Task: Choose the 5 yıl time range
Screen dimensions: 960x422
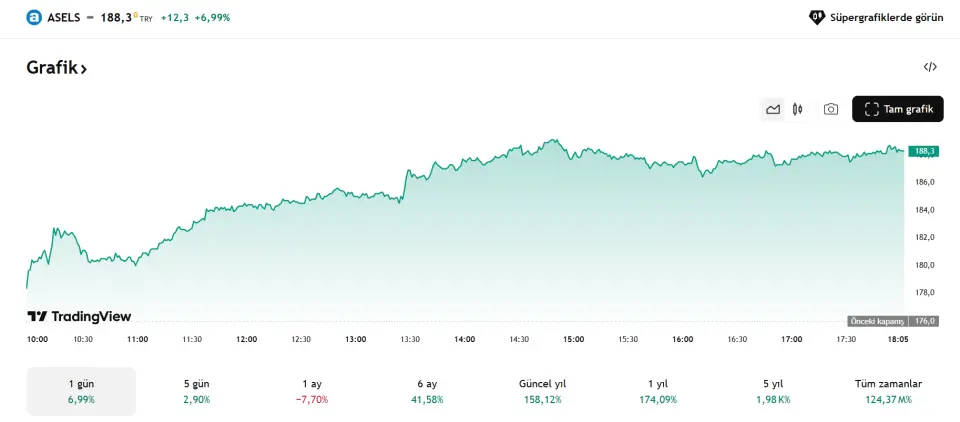Action: (x=772, y=391)
